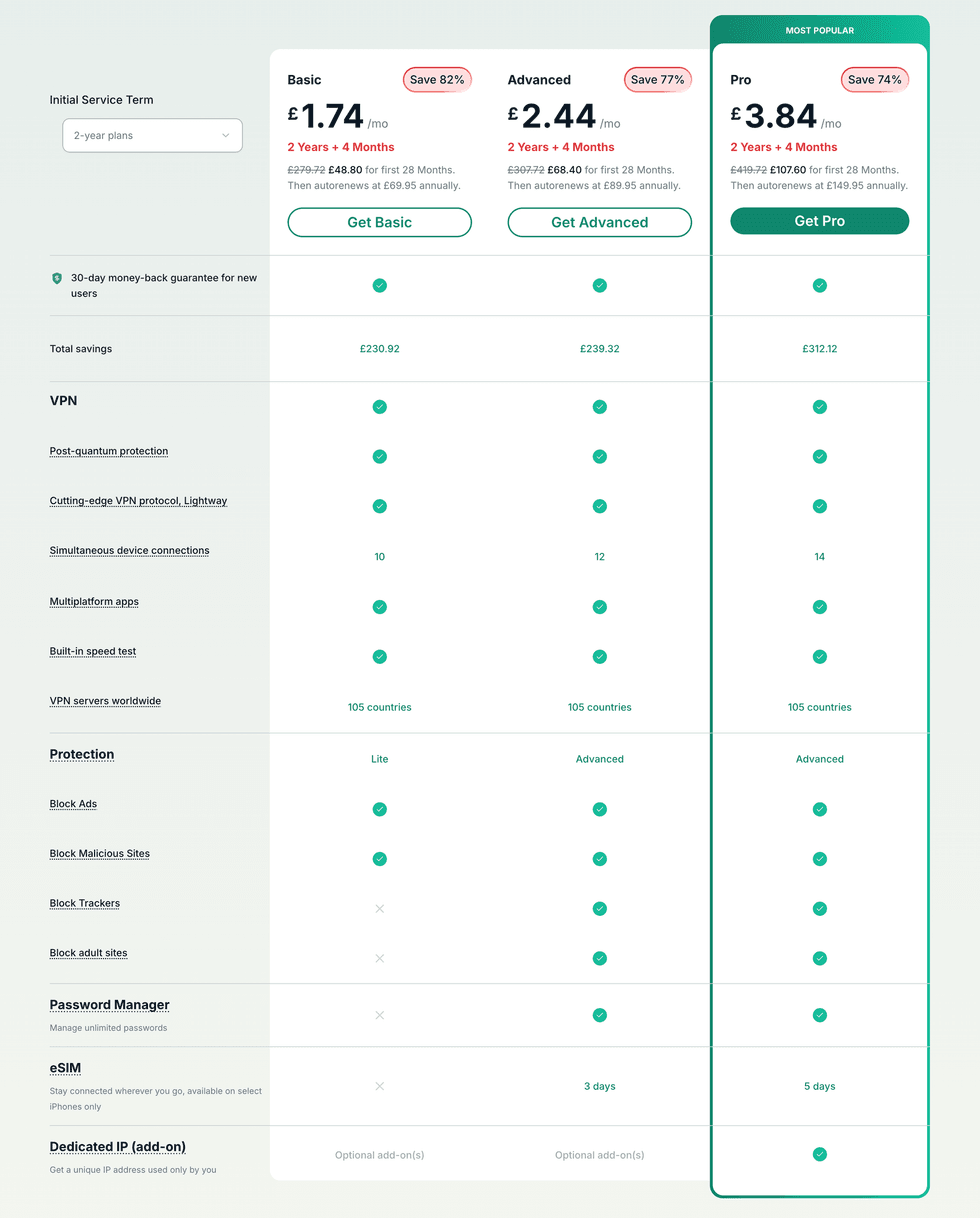Click the Get Basic button
Screen dimensions: 980x1218
tap(380, 222)
